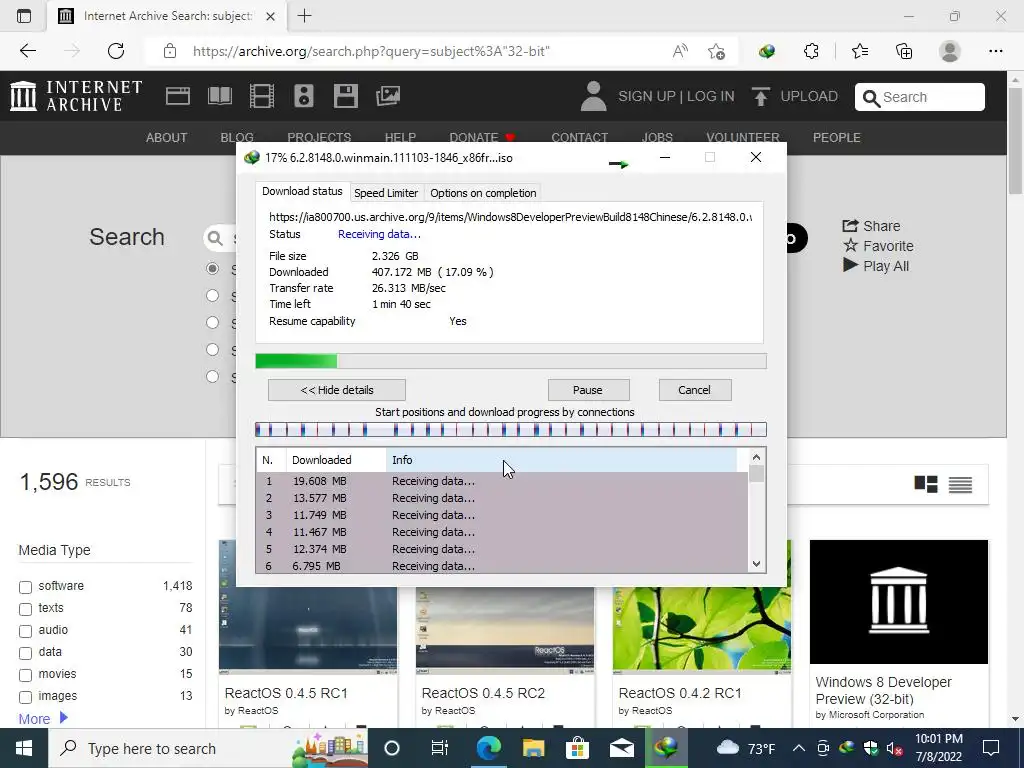Select the last search option radio button
The height and width of the screenshot is (768, 1024).
pos(212,376)
